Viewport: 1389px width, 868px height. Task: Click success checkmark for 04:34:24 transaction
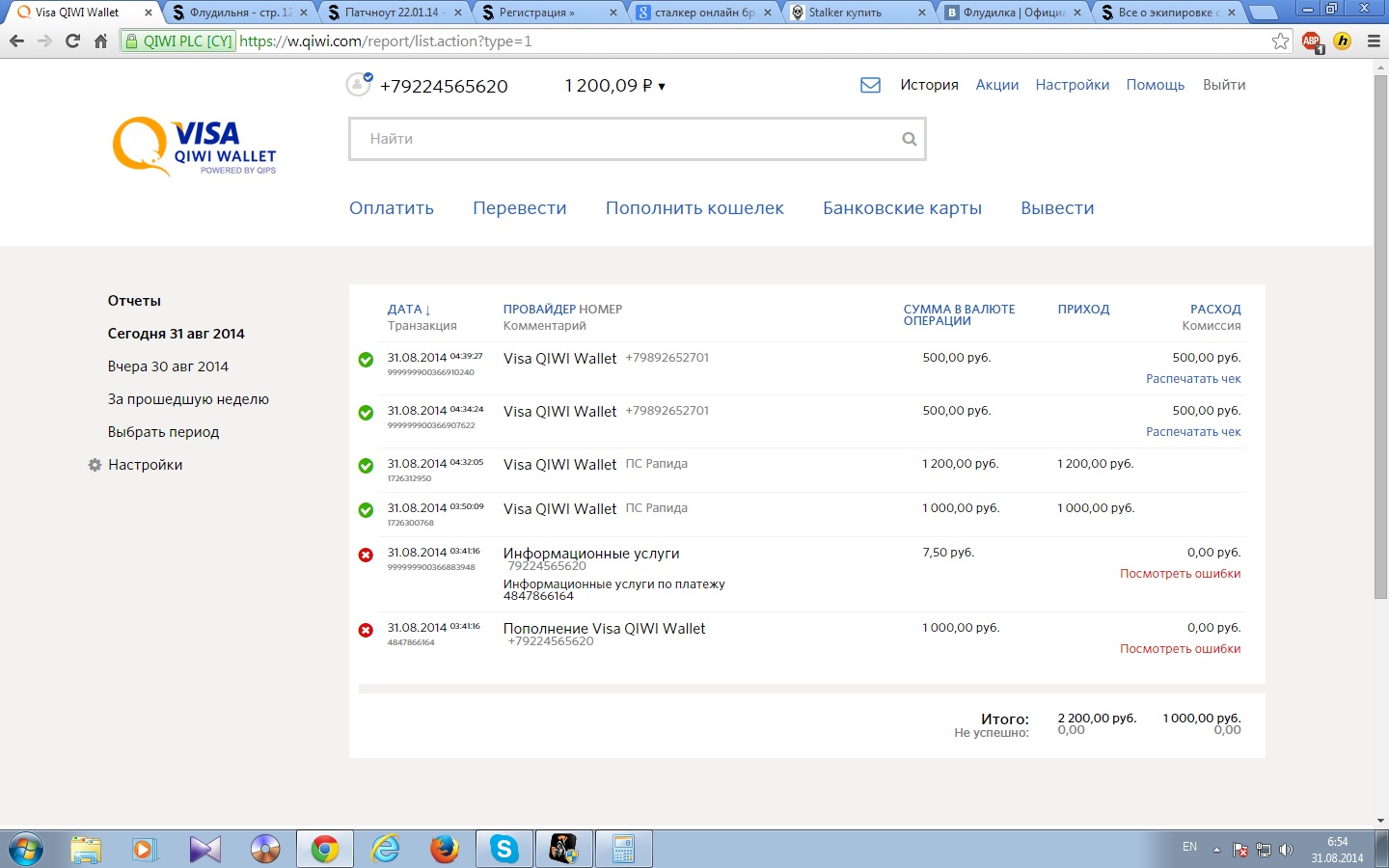pos(366,413)
